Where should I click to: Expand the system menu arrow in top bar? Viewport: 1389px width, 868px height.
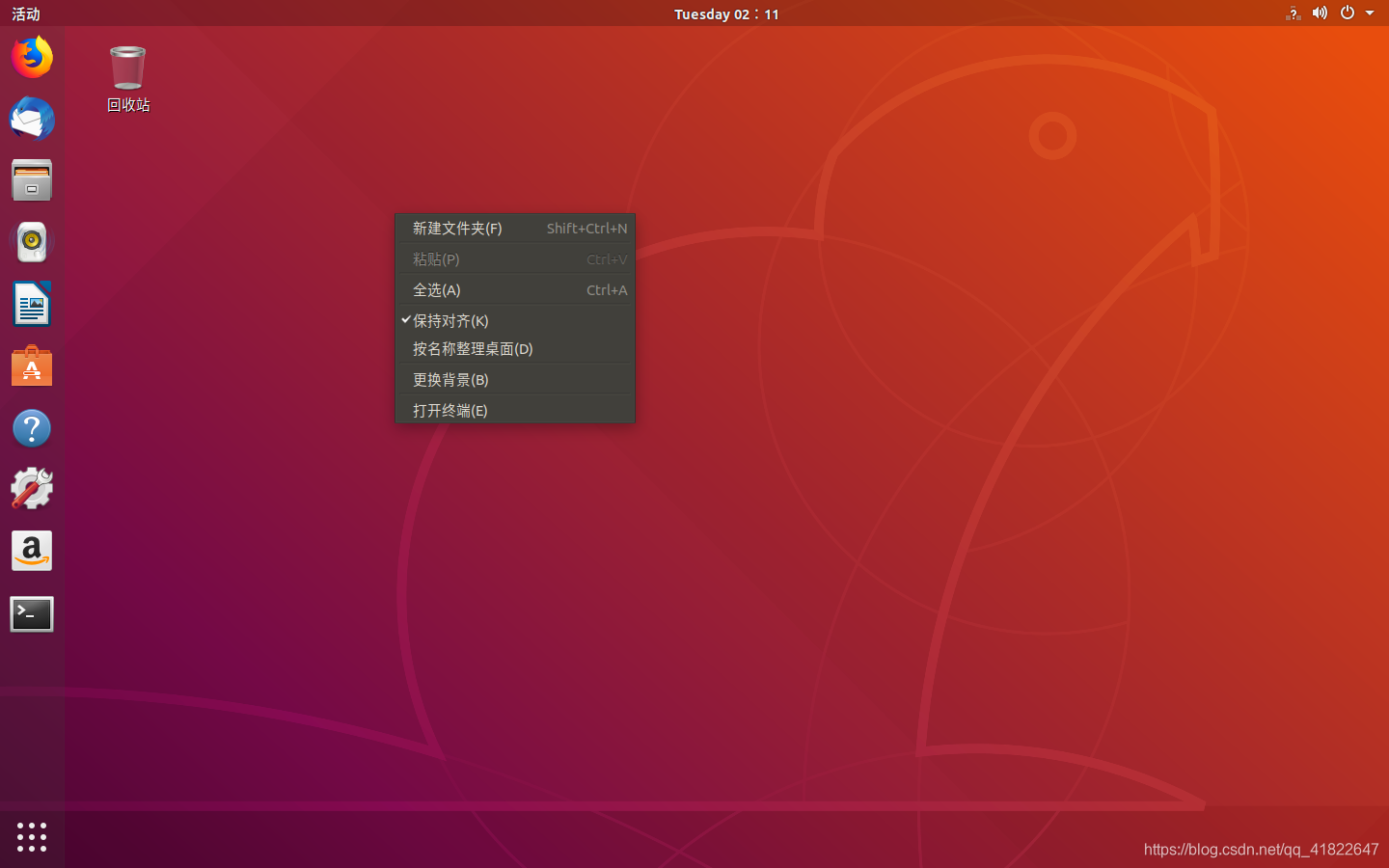click(x=1370, y=14)
